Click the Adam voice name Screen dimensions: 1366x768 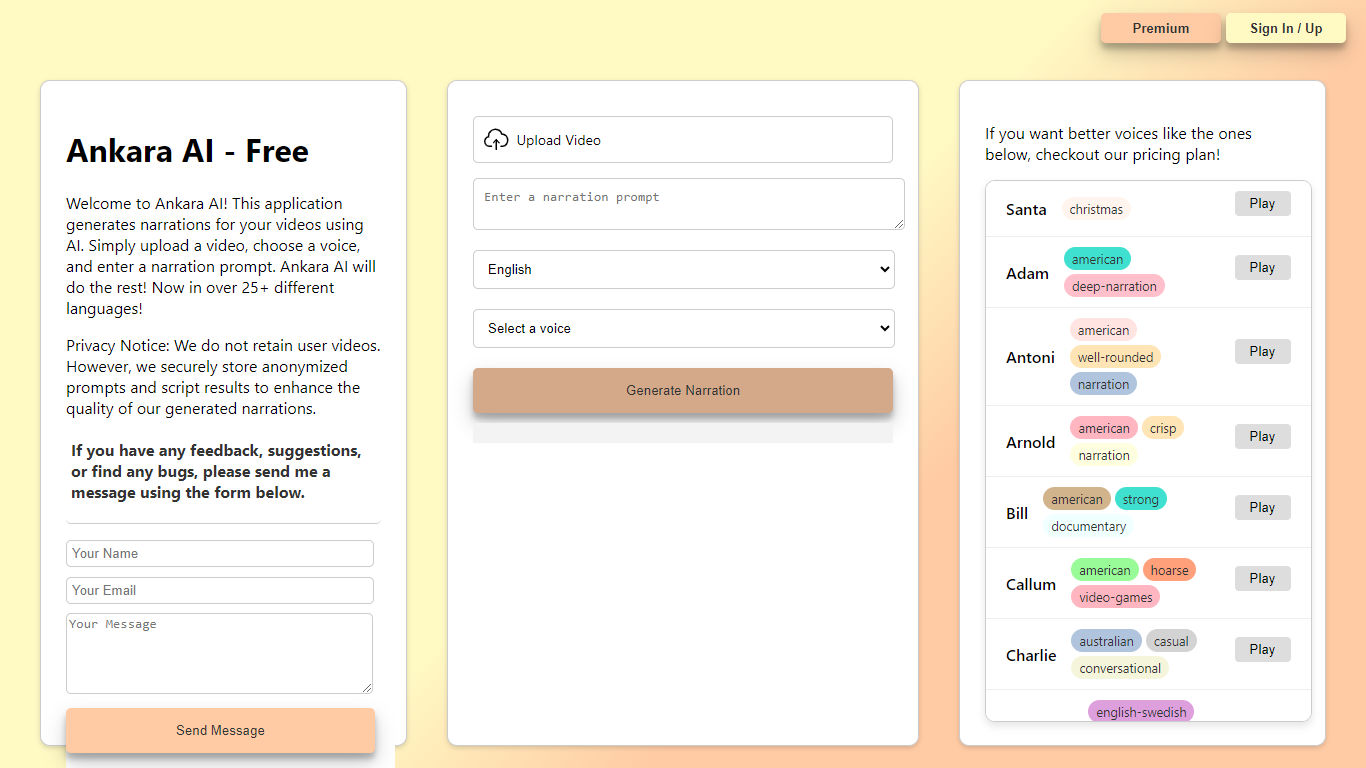pyautogui.click(x=1027, y=273)
